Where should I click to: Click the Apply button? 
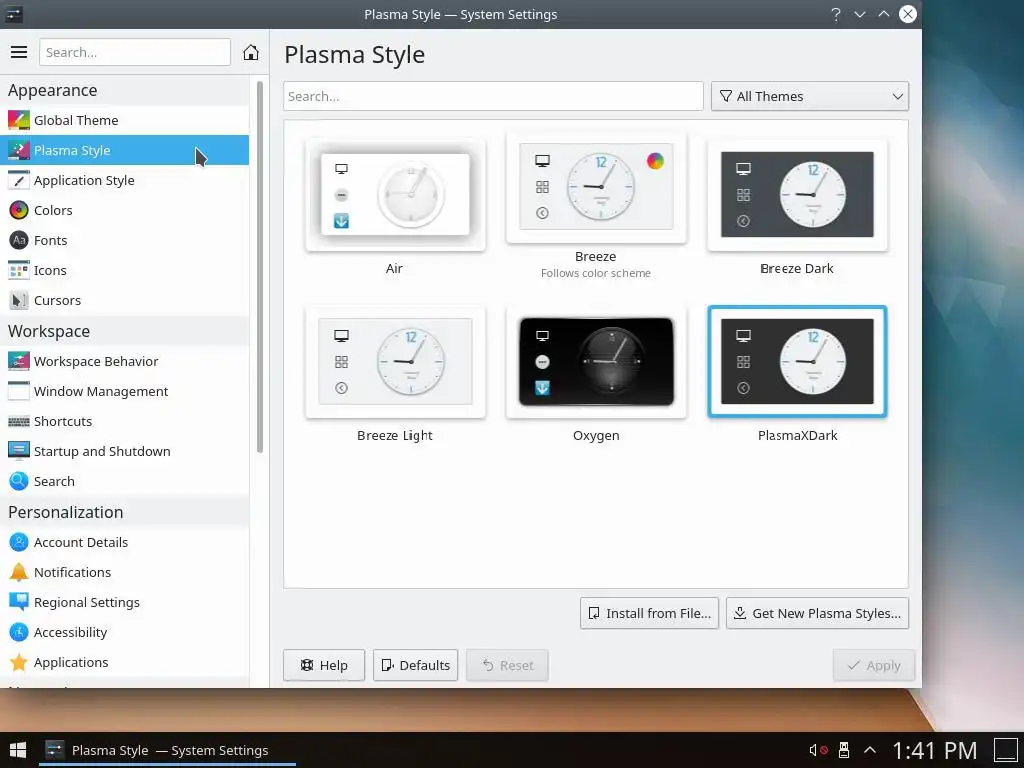click(874, 665)
